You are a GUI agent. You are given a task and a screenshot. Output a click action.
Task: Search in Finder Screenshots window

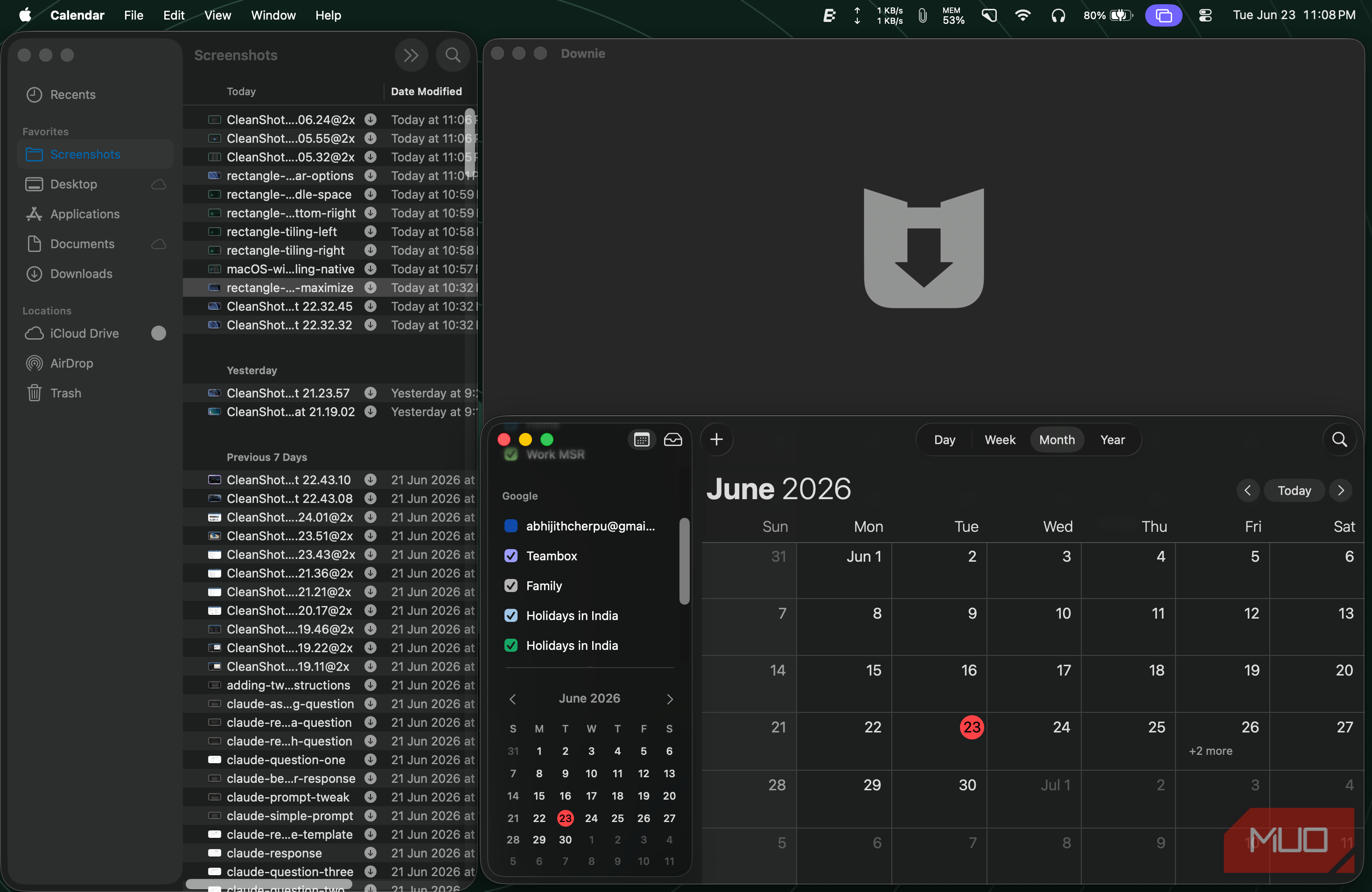click(x=453, y=56)
